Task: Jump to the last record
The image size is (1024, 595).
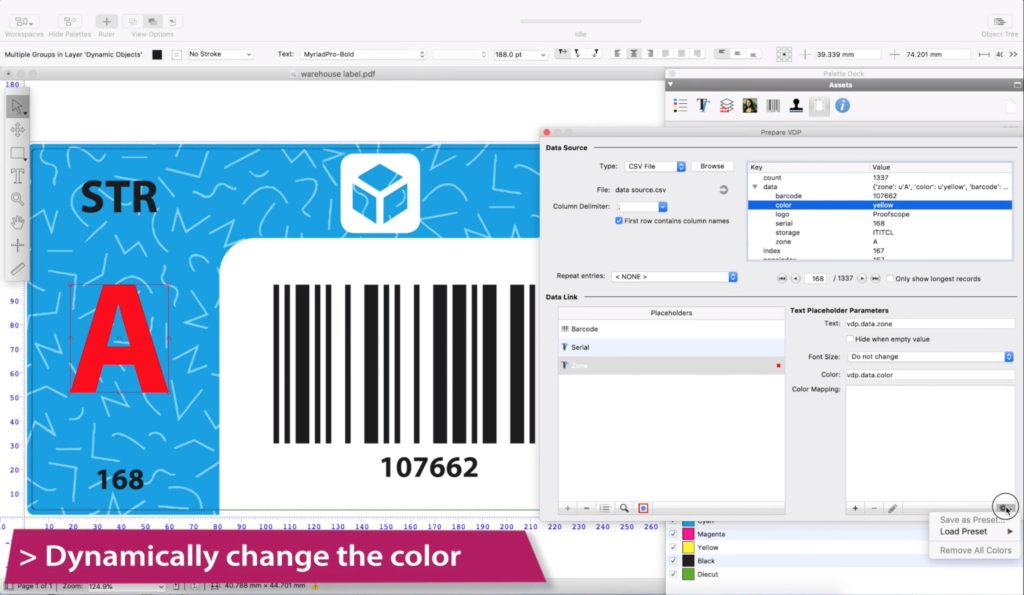Action: (x=876, y=279)
